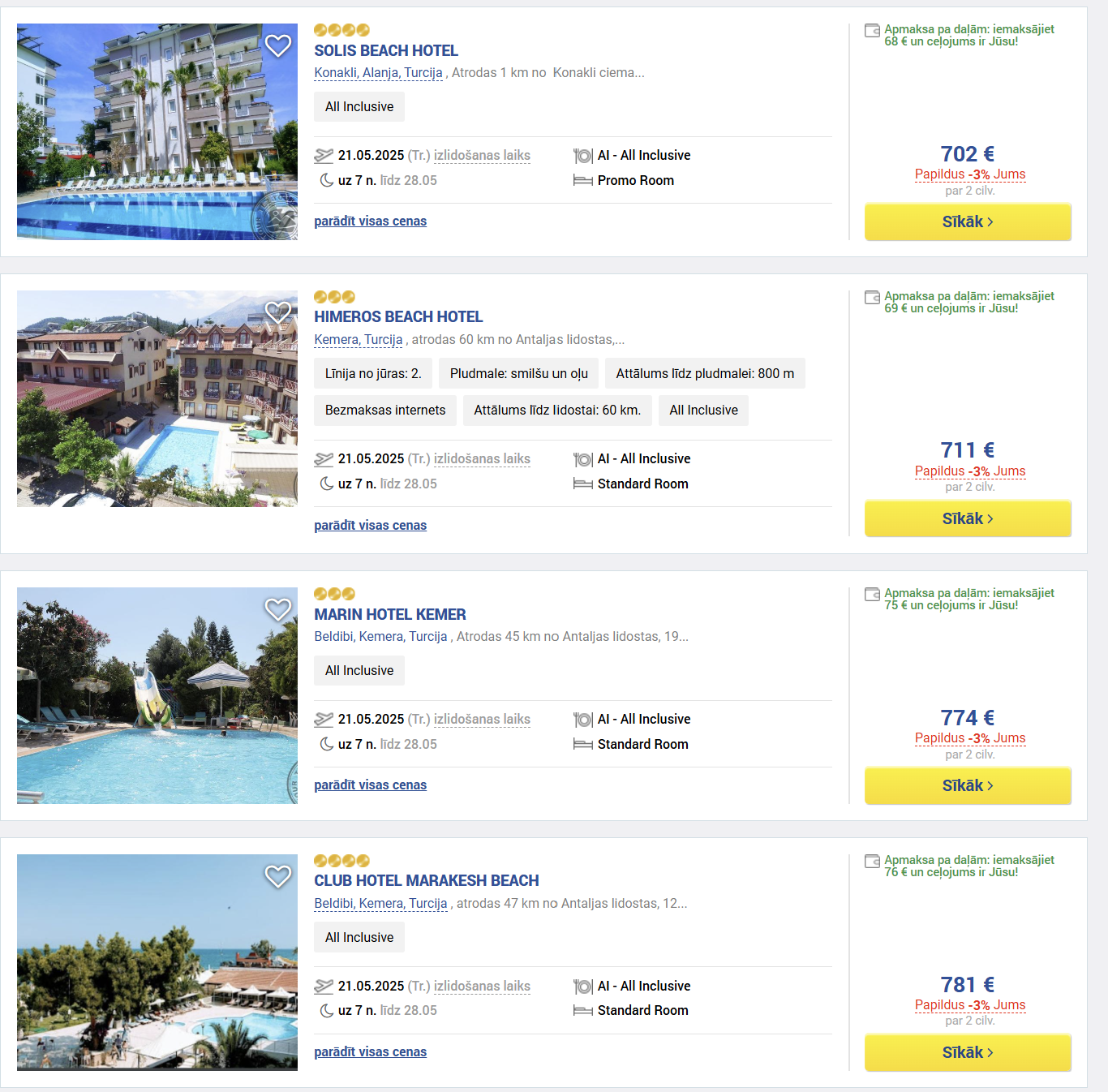
Task: Open CLUB HOTEL MARAKESH BEACH title link
Action: 427,880
